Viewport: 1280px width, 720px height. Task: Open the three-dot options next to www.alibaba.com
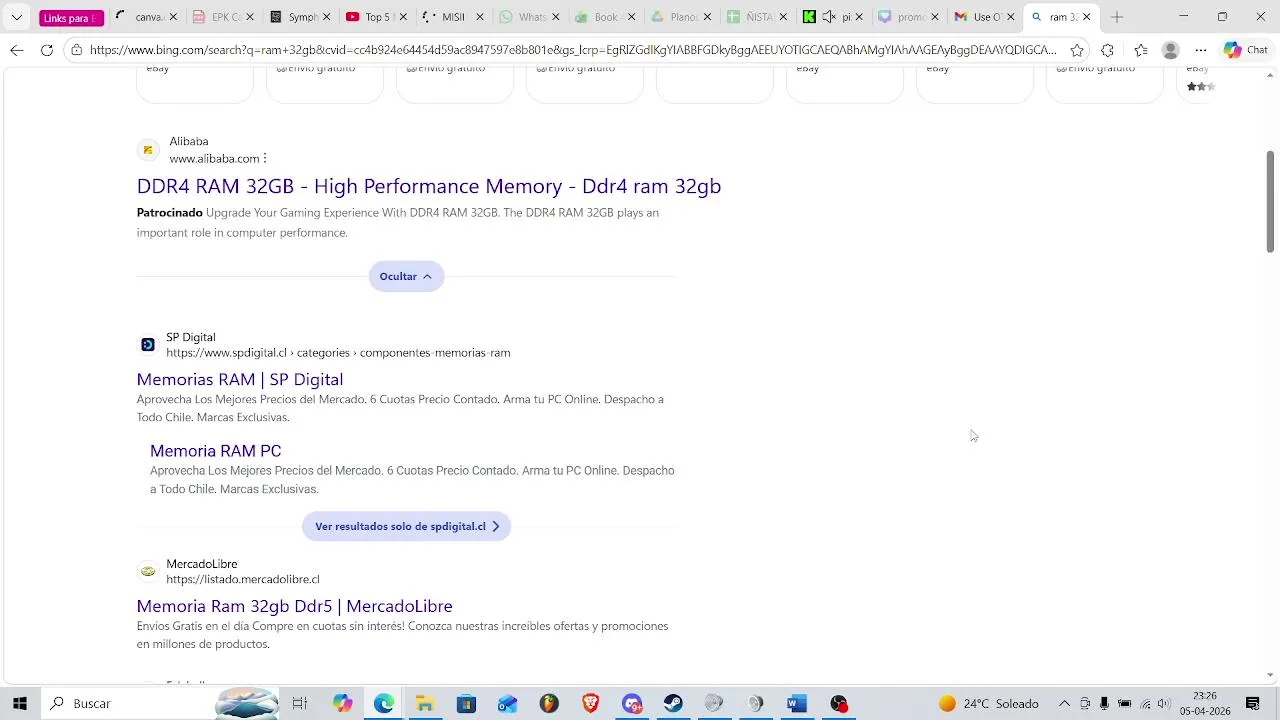coord(265,159)
